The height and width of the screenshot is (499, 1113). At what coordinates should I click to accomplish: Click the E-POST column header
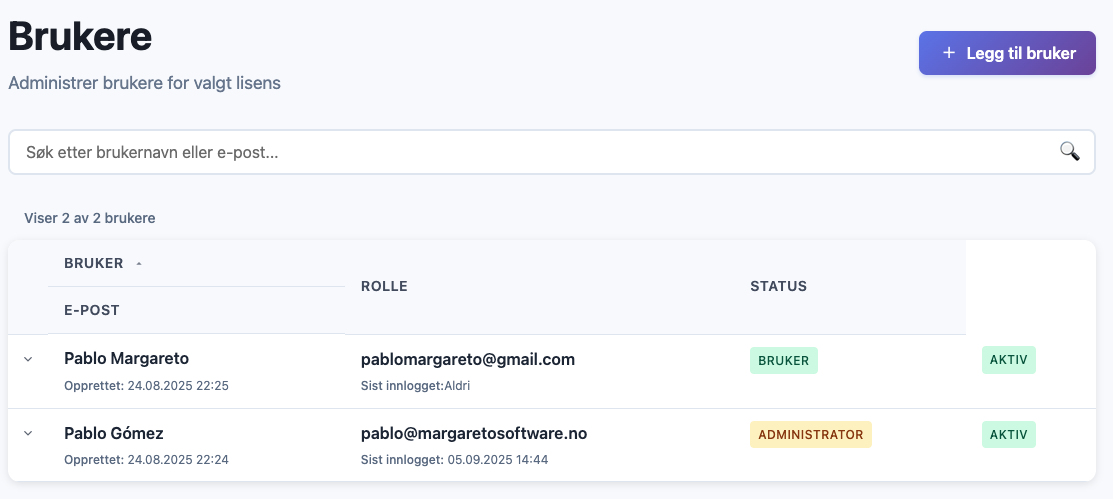pos(92,310)
